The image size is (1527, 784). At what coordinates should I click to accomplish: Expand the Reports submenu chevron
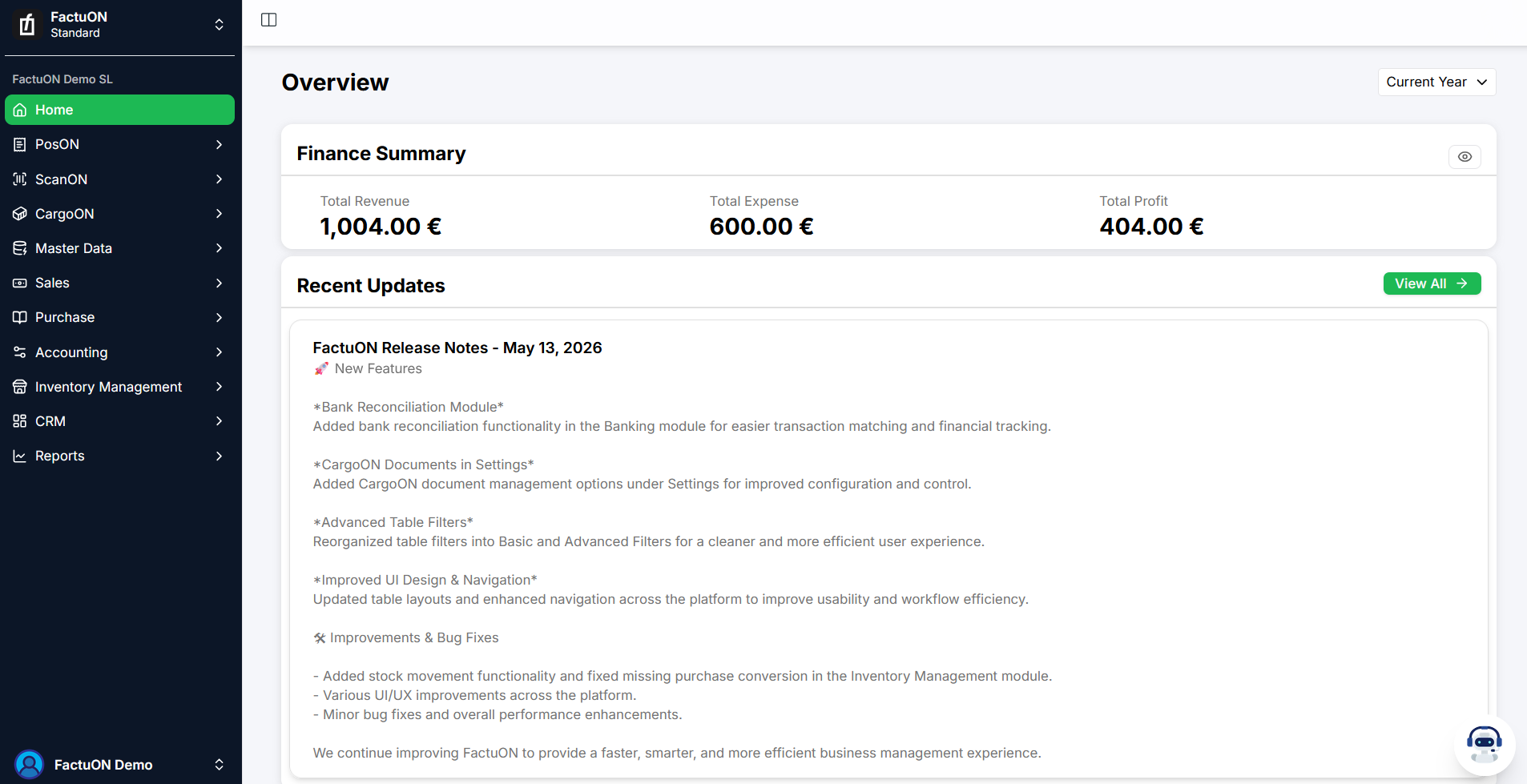click(x=219, y=456)
